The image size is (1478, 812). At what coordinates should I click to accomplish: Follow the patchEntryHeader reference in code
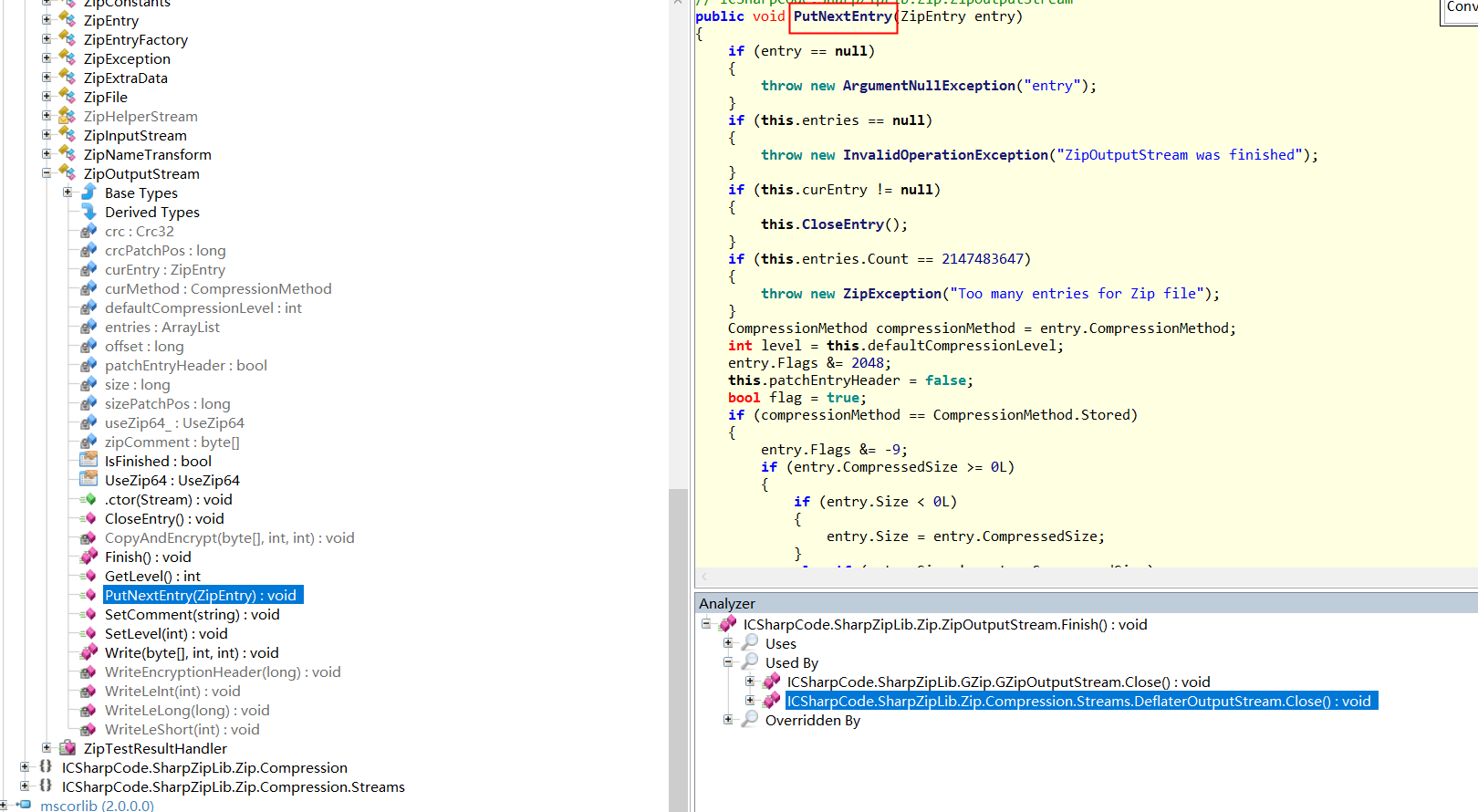pos(834,380)
